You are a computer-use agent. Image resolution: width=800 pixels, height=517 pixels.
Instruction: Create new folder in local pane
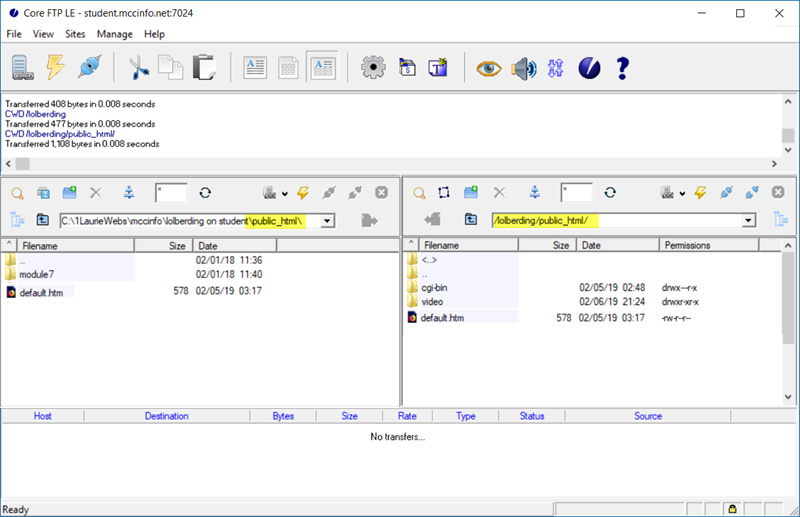(69, 192)
